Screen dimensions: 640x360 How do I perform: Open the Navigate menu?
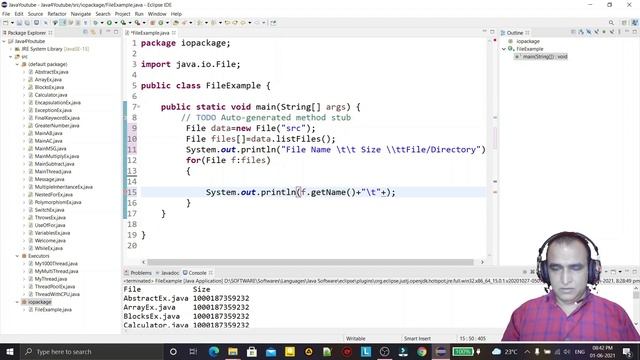tap(81, 14)
